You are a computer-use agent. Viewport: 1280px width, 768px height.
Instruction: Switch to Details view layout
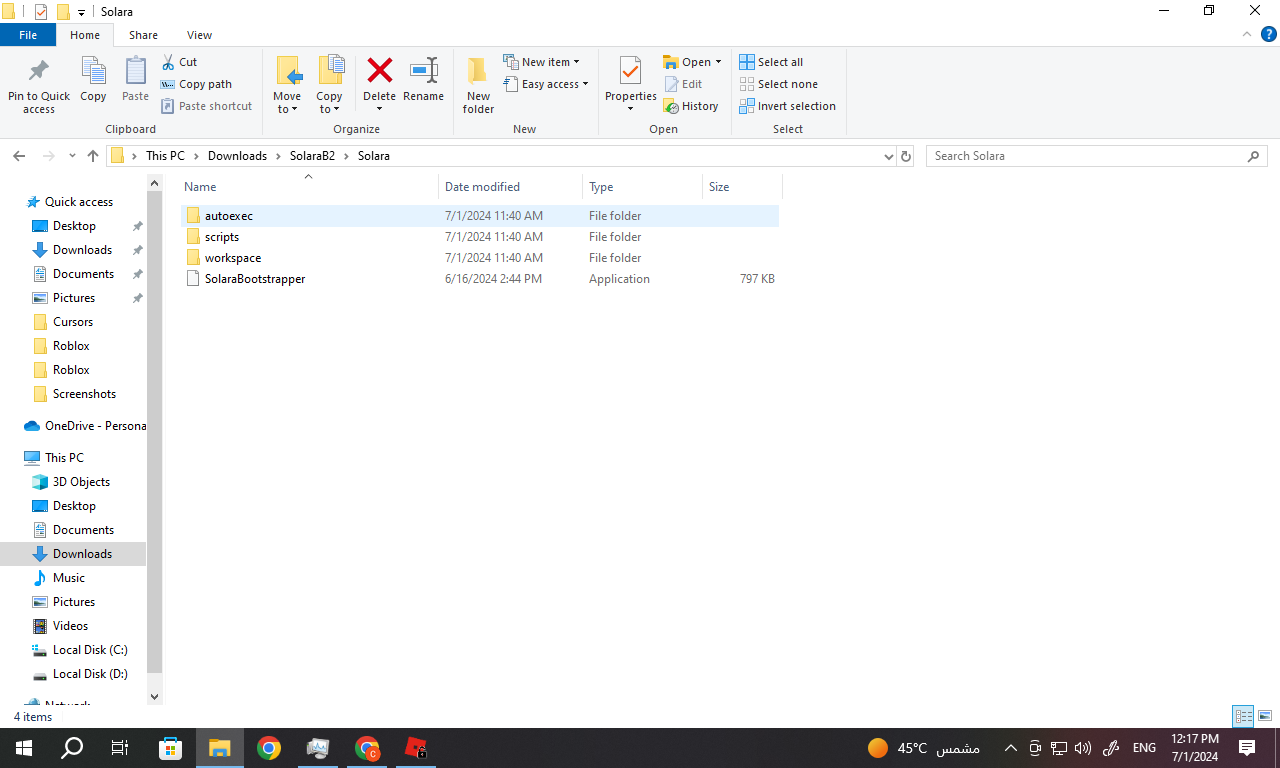[1244, 716]
